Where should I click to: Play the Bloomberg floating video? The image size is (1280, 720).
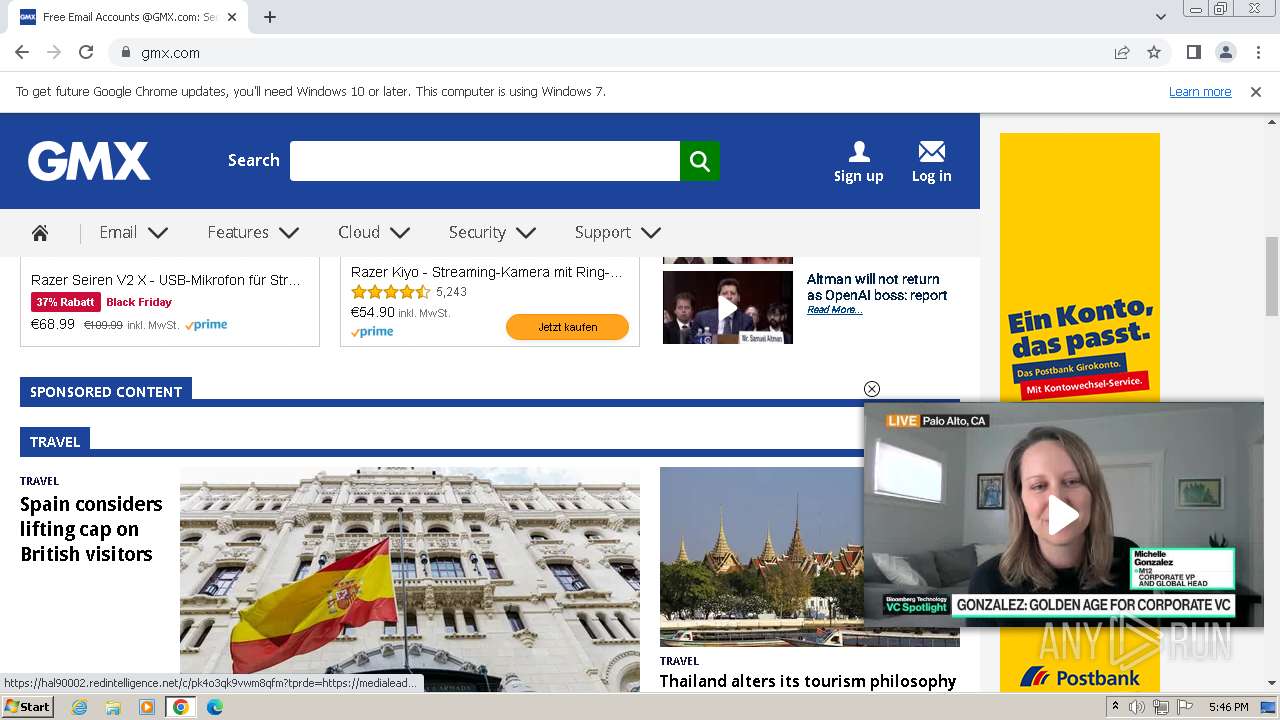[1063, 515]
